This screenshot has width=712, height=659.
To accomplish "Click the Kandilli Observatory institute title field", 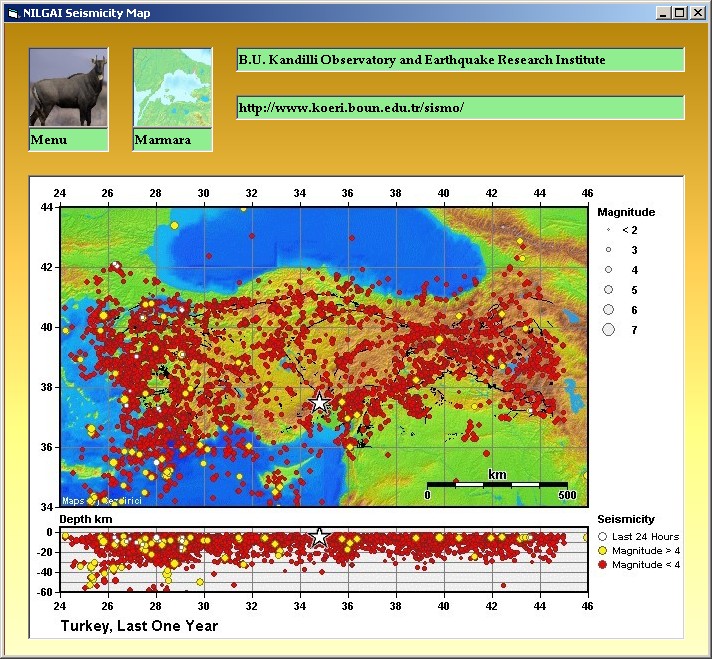I will point(460,60).
